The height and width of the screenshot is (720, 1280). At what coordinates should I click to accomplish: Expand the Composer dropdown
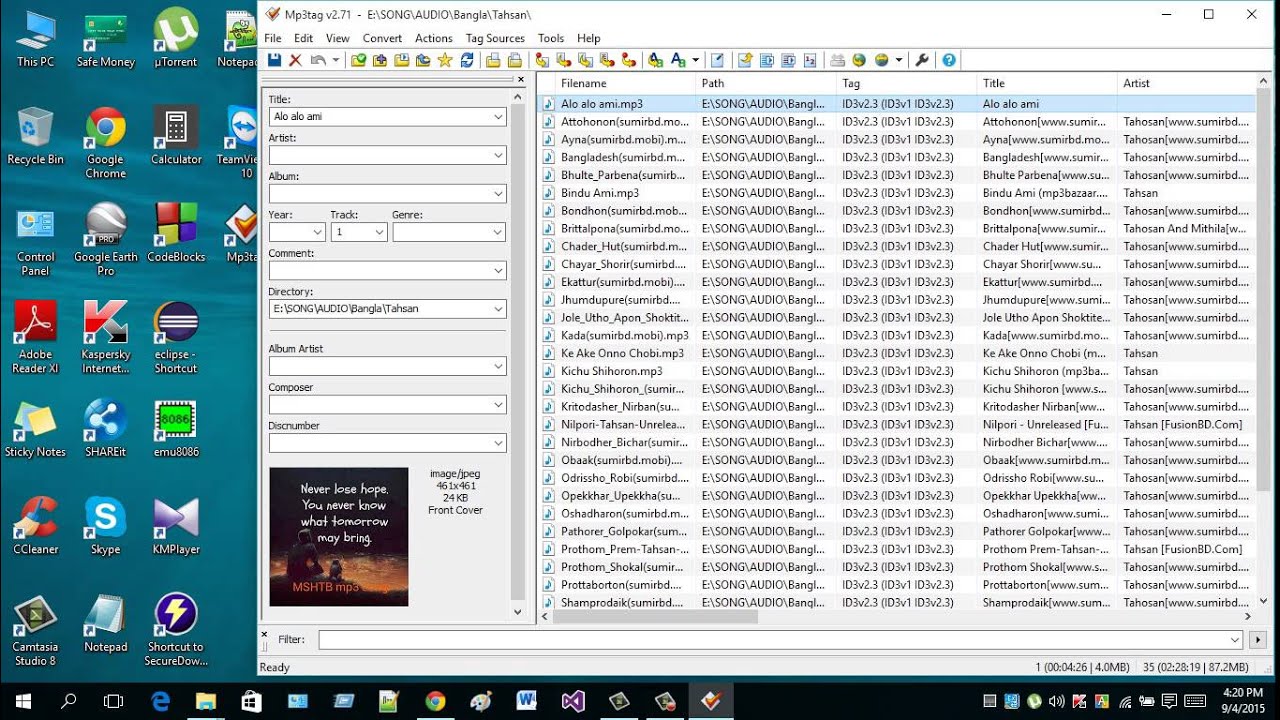[x=498, y=405]
